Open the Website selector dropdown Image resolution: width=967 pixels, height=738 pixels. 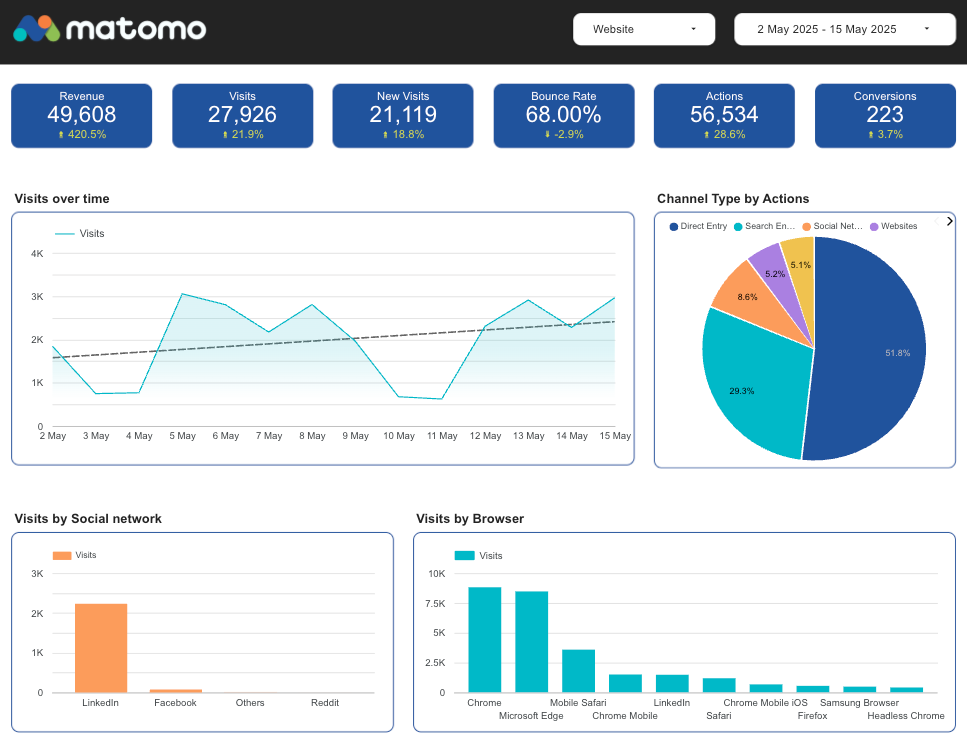(x=643, y=29)
